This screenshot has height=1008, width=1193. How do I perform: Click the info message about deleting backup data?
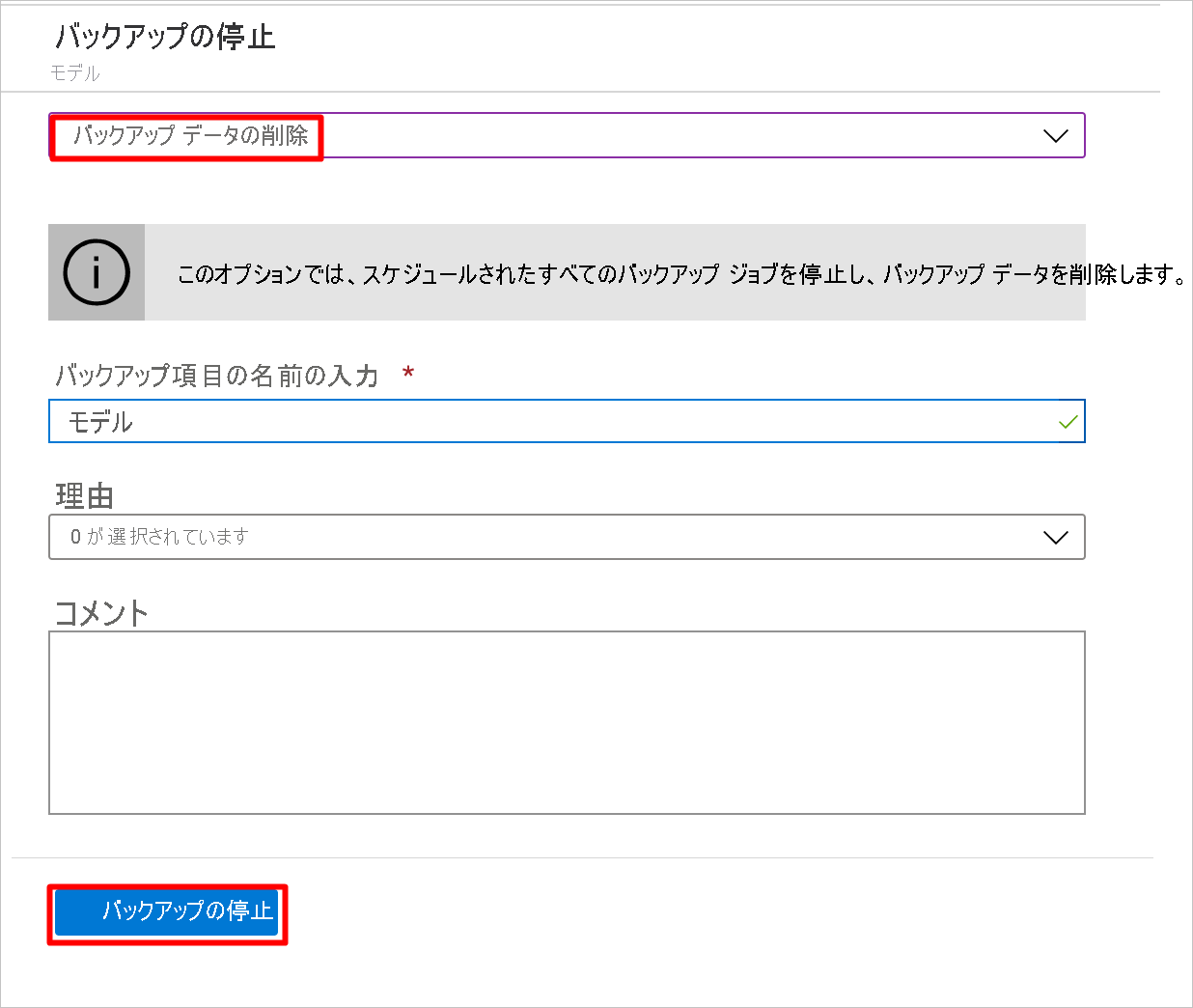pos(681,274)
